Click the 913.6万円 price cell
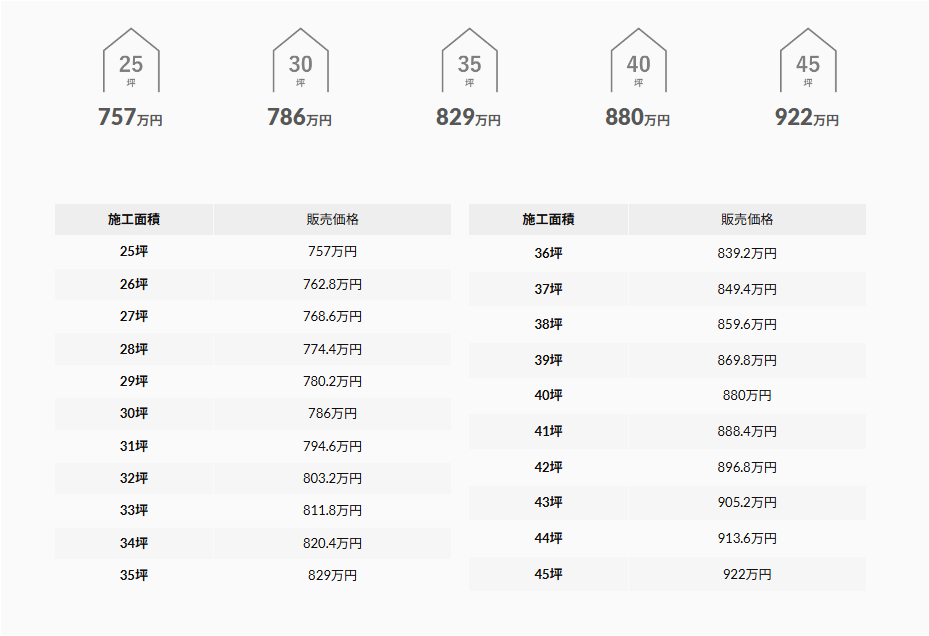 (747, 538)
